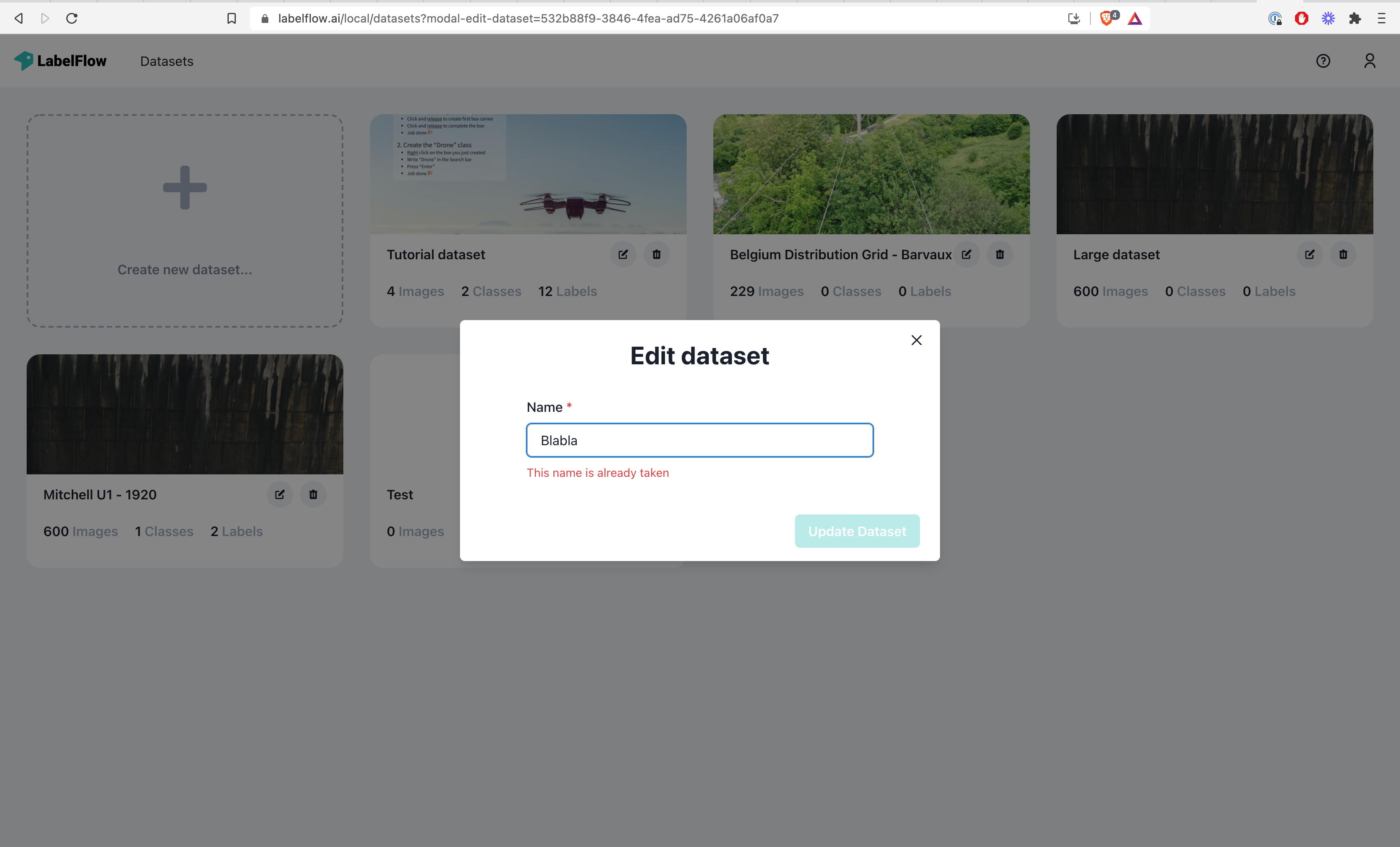
Task: Go to the Datasets navigation item
Action: 167,61
